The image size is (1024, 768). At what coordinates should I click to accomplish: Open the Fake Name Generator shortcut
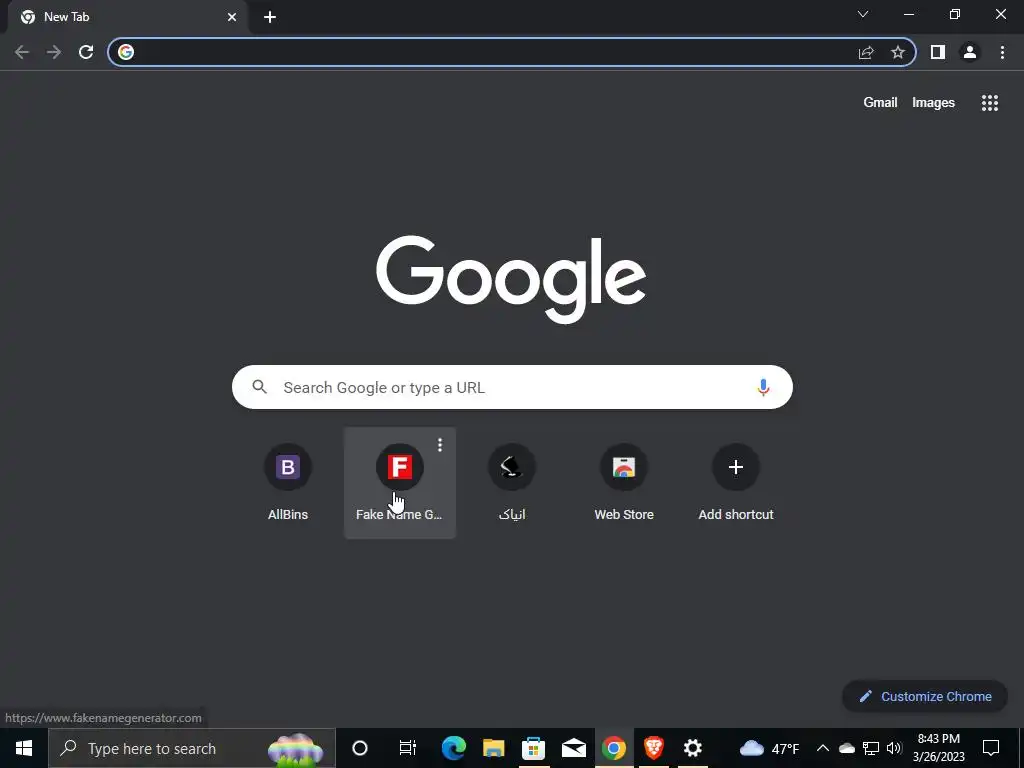tap(400, 483)
